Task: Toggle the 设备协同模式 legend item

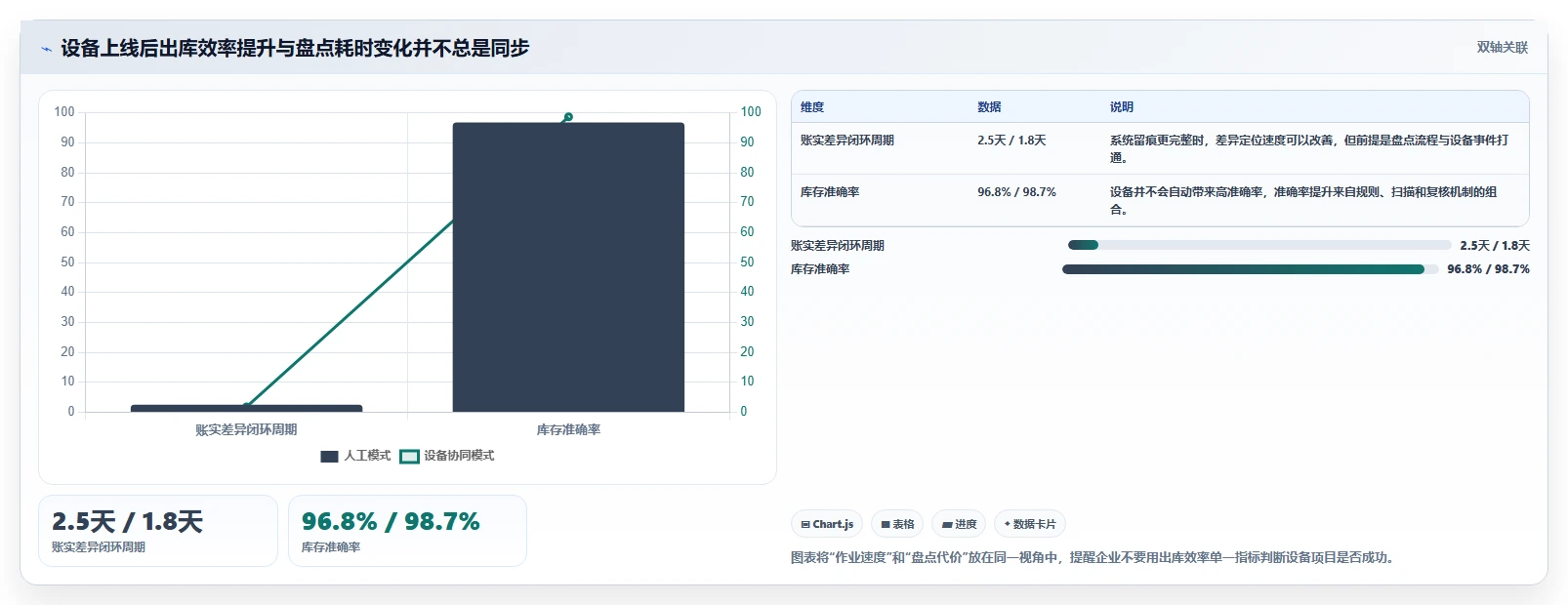Action: [447, 456]
